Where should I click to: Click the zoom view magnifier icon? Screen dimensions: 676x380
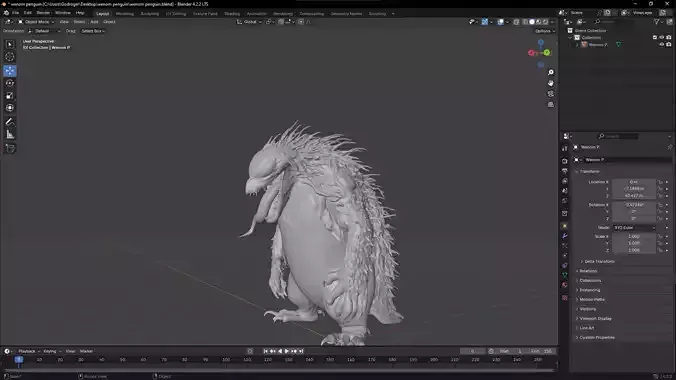[x=551, y=72]
